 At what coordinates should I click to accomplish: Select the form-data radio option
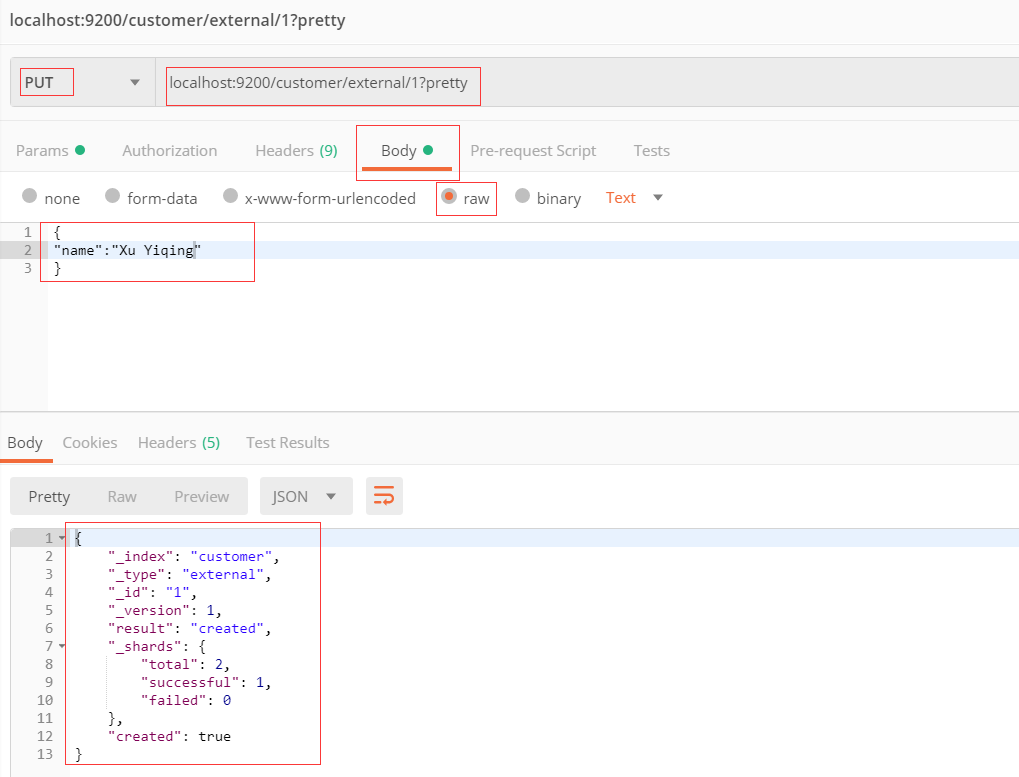pyautogui.click(x=112, y=196)
